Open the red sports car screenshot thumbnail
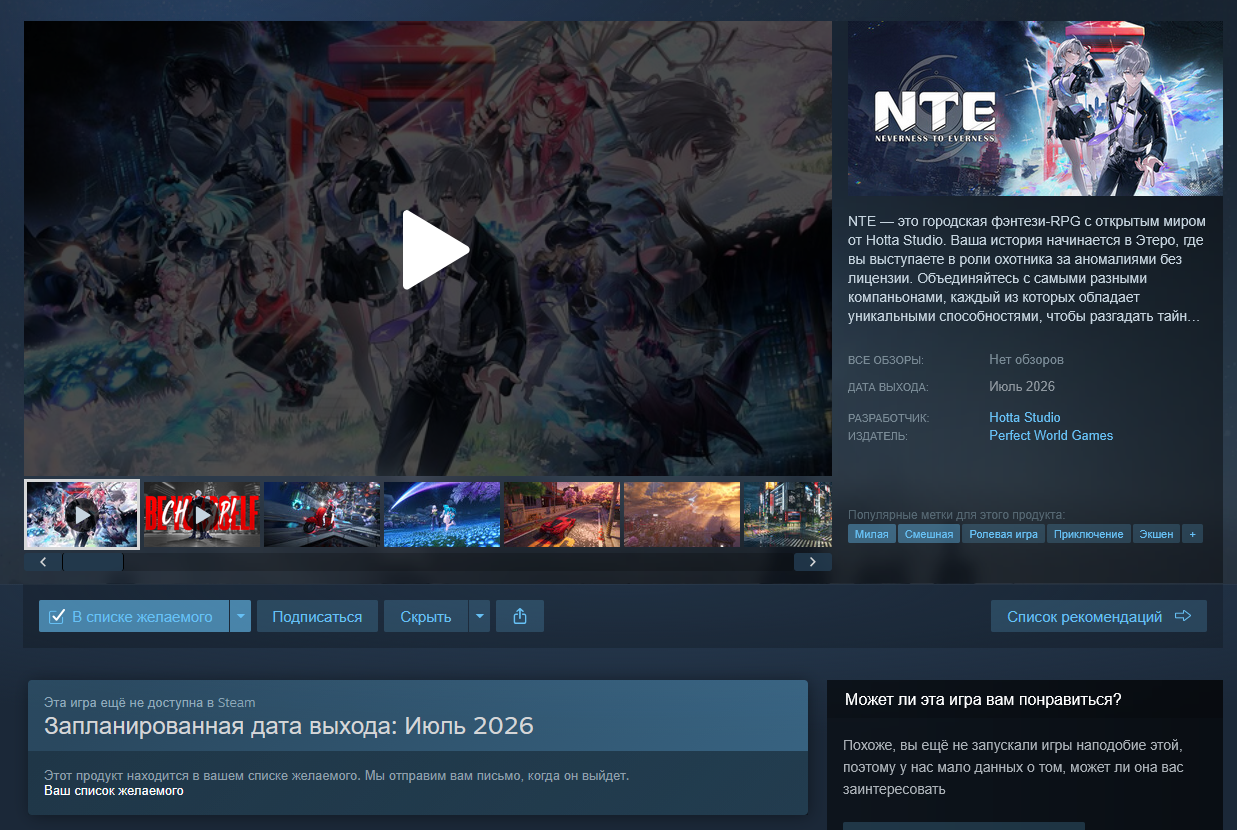1237x830 pixels. coord(561,514)
